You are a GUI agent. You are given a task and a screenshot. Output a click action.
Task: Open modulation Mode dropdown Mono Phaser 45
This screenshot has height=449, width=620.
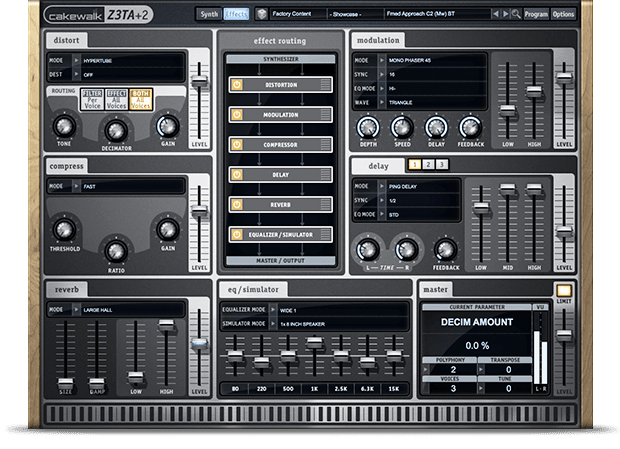click(420, 60)
